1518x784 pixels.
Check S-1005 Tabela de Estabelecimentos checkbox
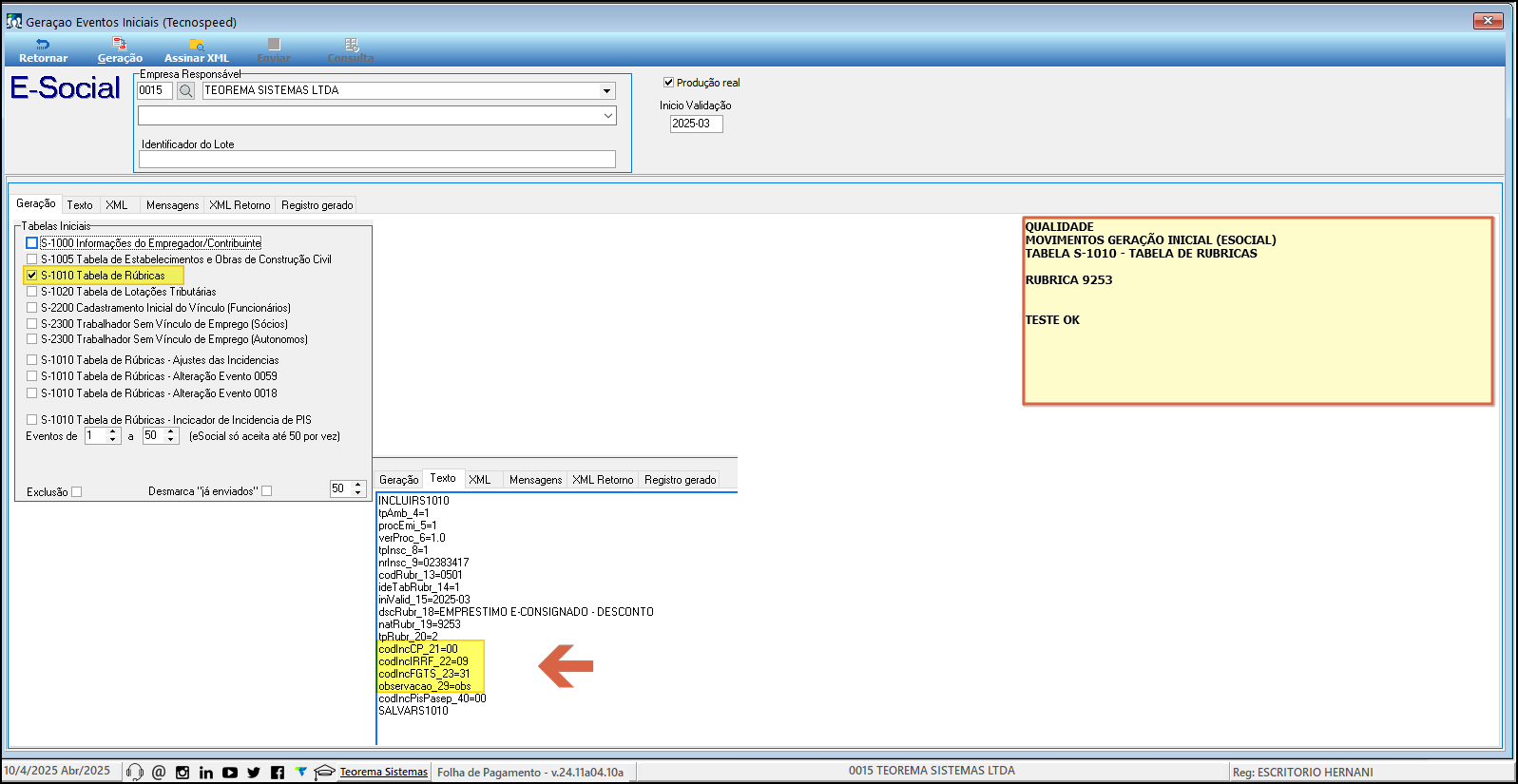pyautogui.click(x=31, y=259)
